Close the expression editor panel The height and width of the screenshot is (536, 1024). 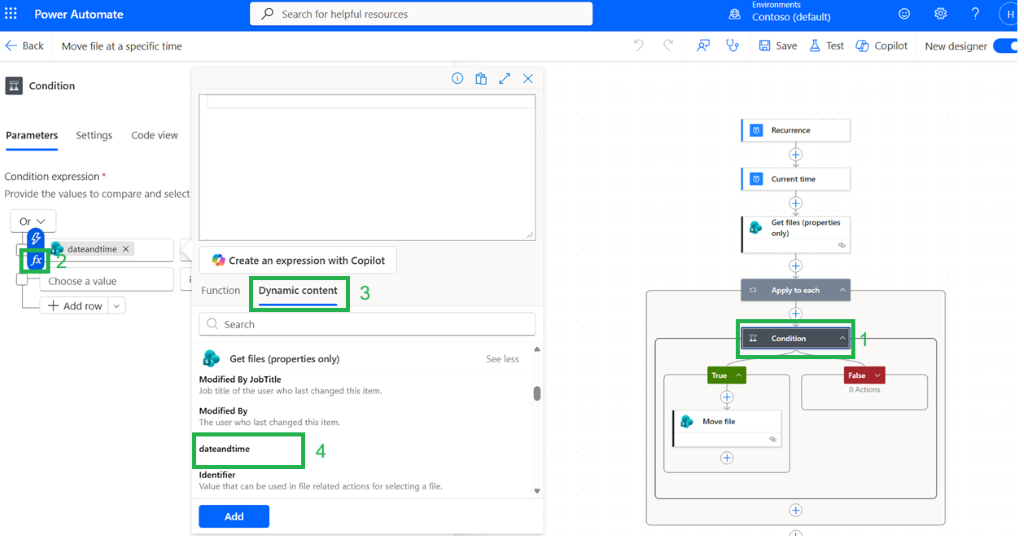528,78
